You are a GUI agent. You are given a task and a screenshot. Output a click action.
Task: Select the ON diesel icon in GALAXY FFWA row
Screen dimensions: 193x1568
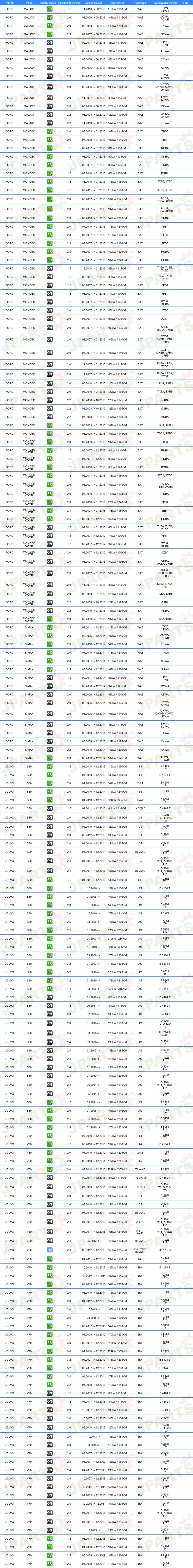(x=50, y=51)
